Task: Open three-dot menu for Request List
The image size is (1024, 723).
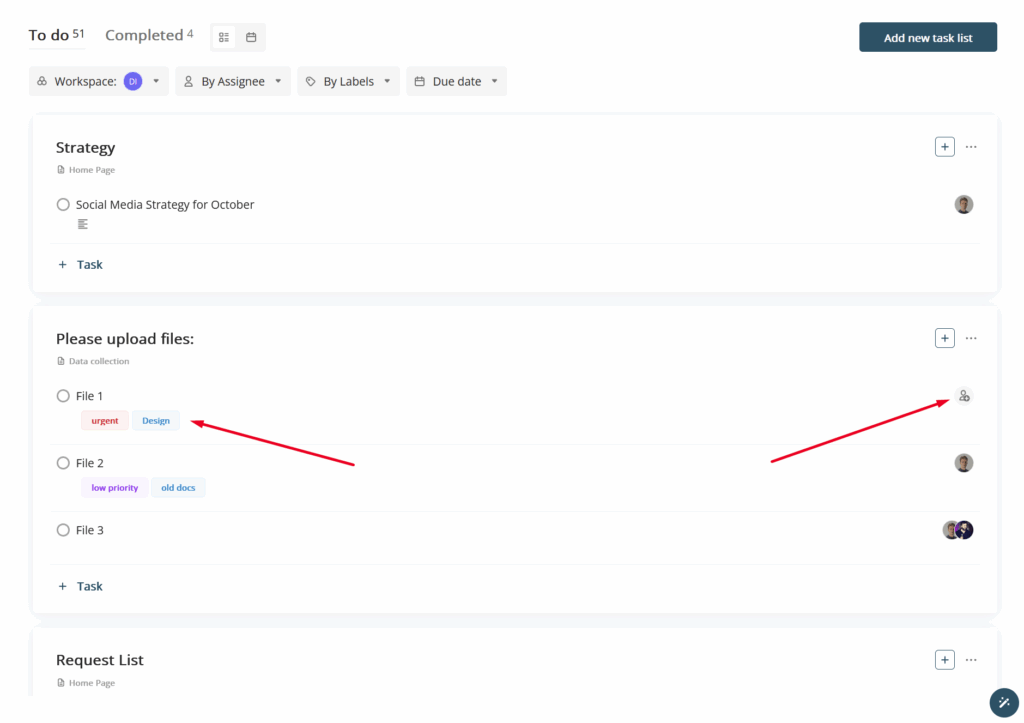Action: [x=971, y=660]
